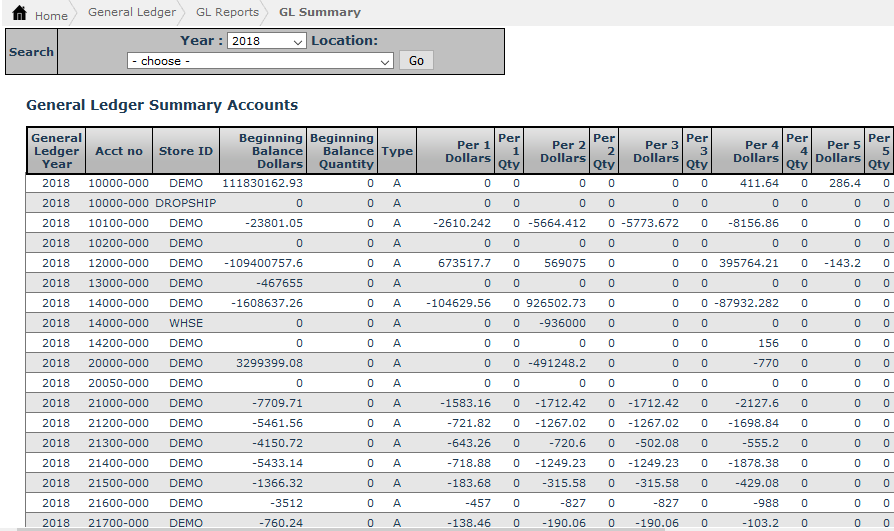894x531 pixels.
Task: Click the Acct no column header
Action: (x=119, y=151)
